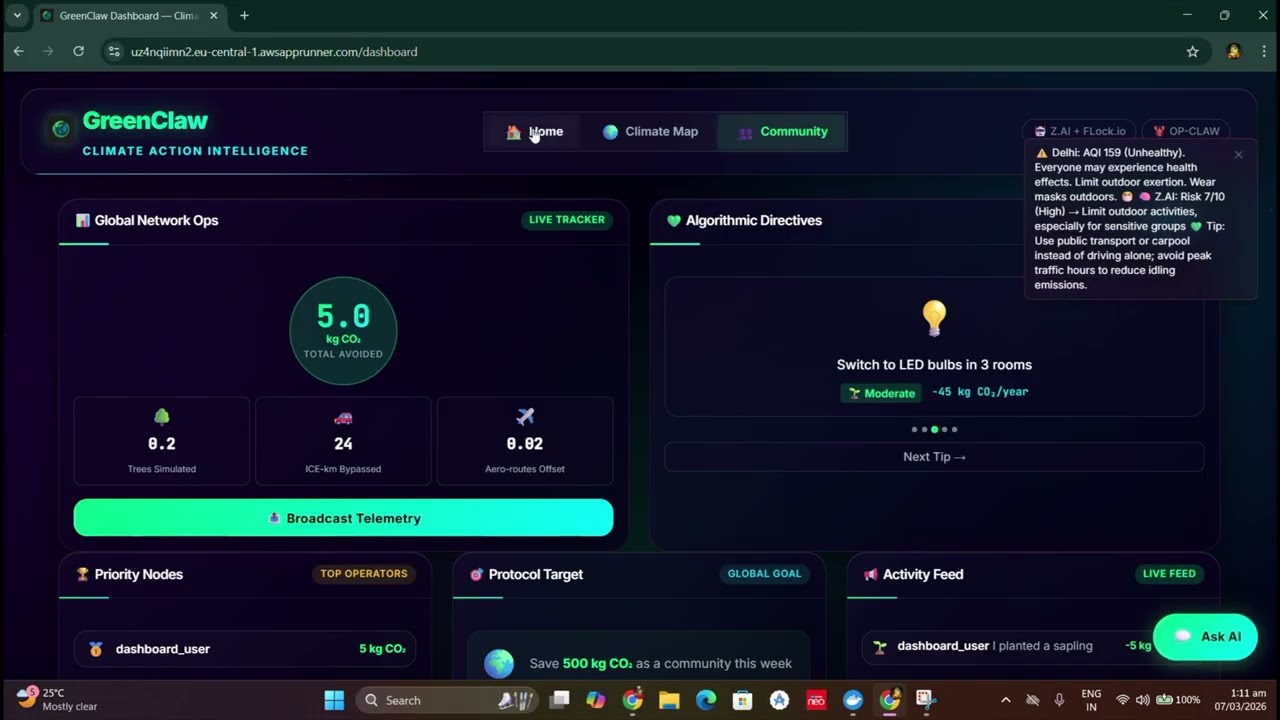The height and width of the screenshot is (720, 1280).
Task: Click the airplane icon above Aero-routes Offset
Action: pyautogui.click(x=525, y=417)
